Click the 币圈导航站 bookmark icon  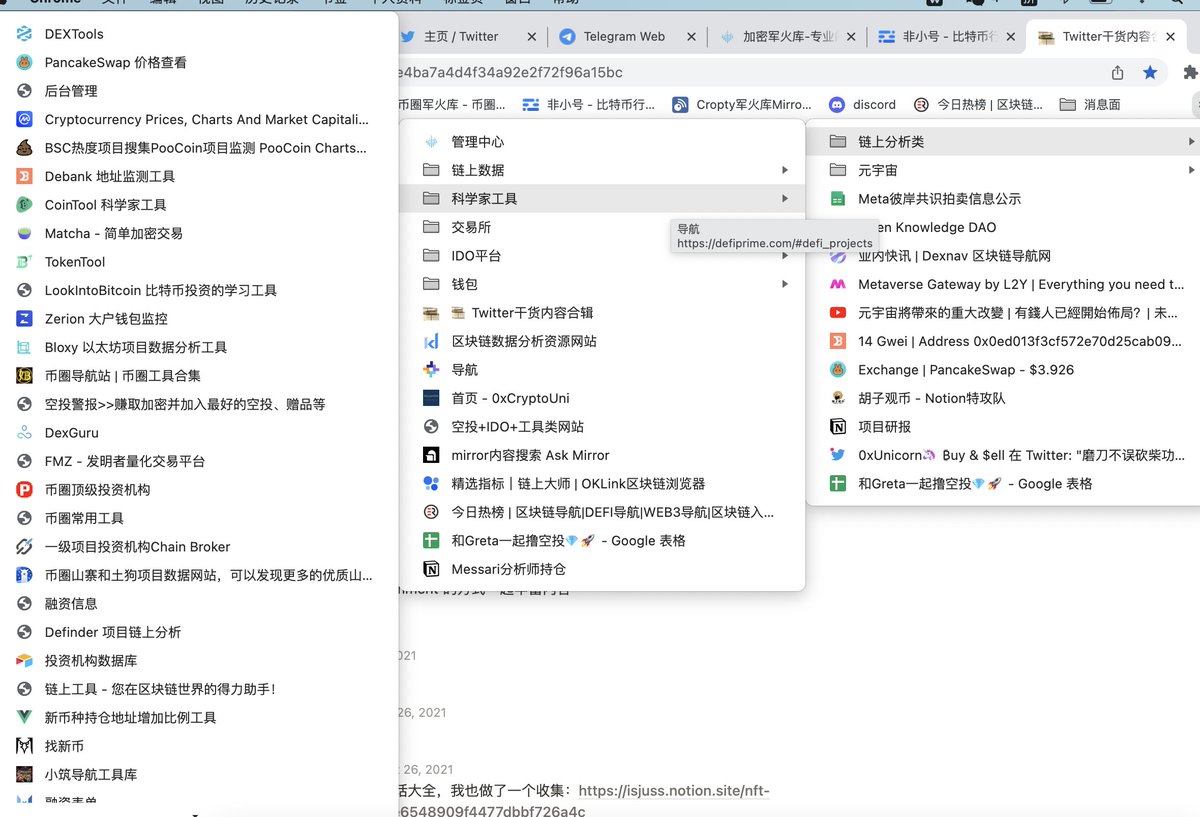pos(25,376)
